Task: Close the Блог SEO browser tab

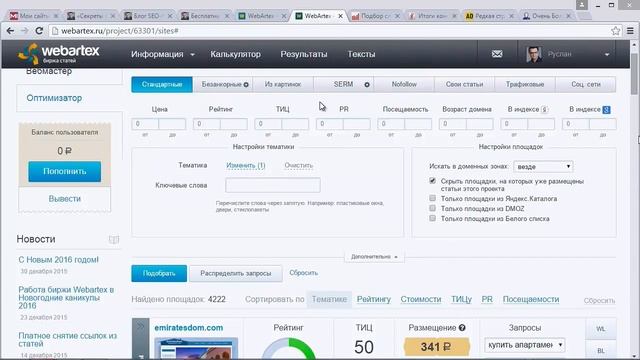Action: 170,16
